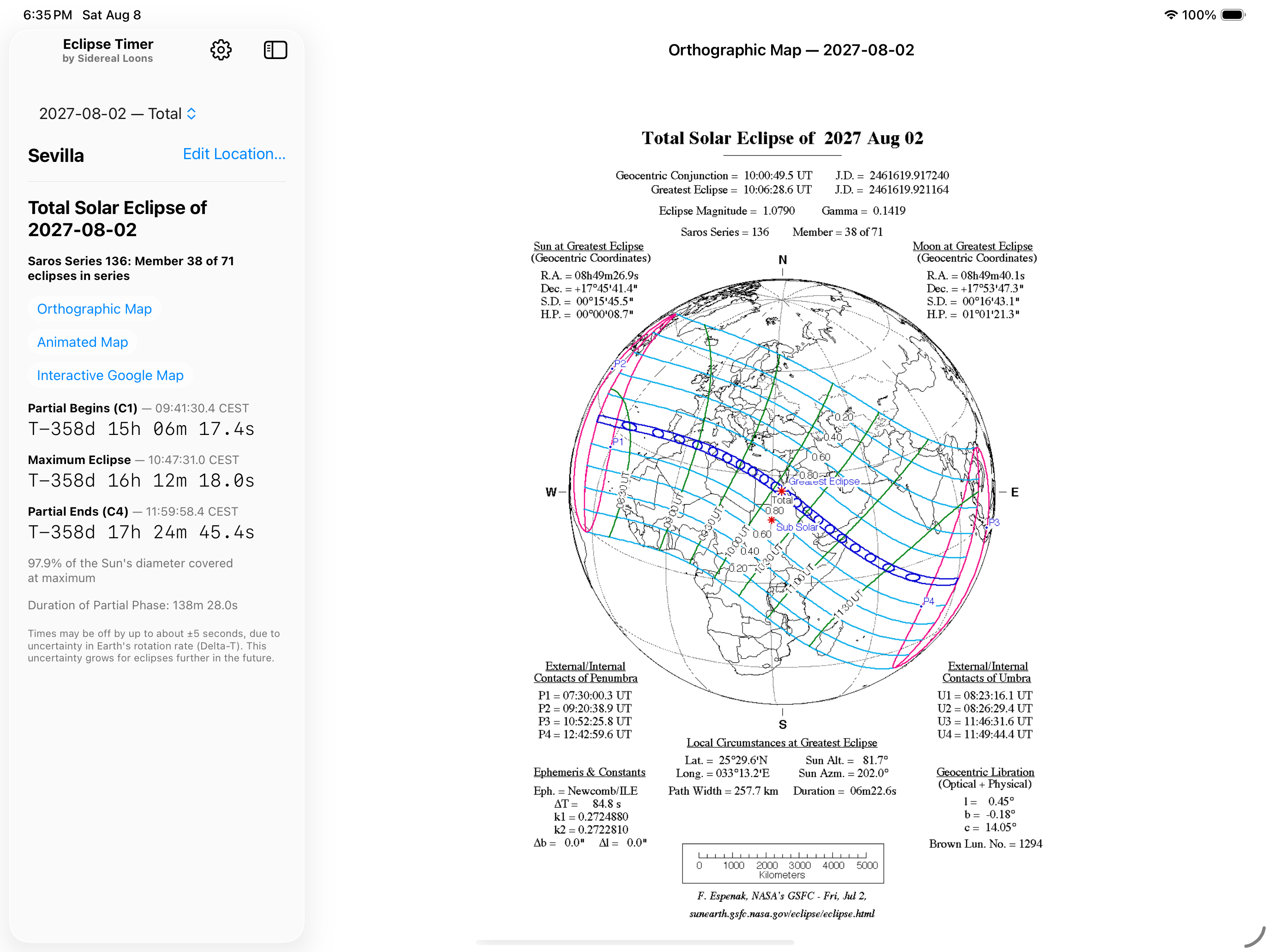Open the Animated Map button
The height and width of the screenshot is (952, 1270).
pos(83,342)
